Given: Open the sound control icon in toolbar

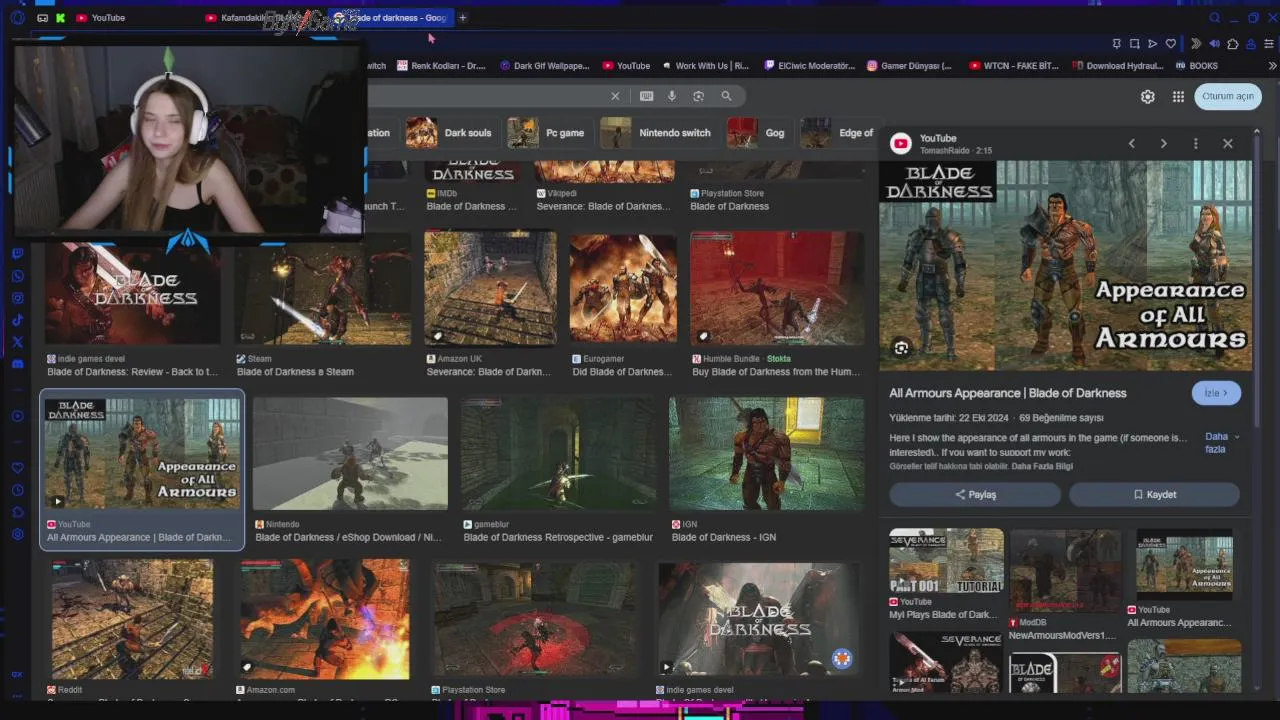Looking at the screenshot, I should 1214,44.
